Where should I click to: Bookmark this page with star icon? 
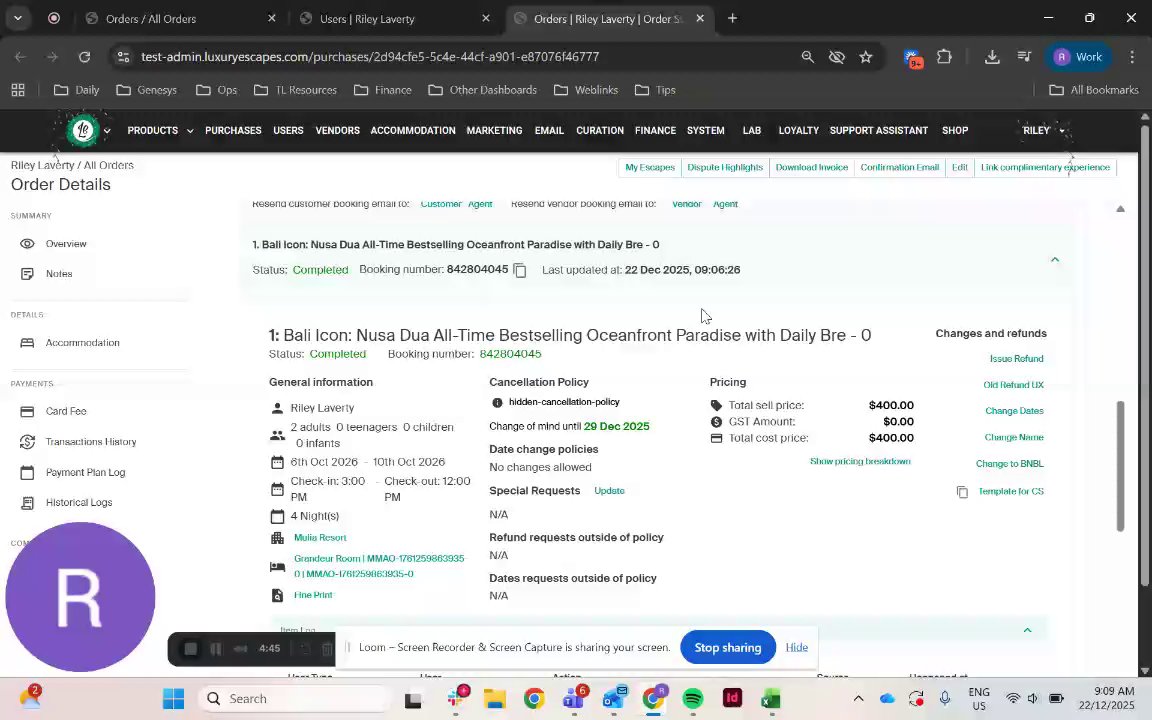coord(865,57)
